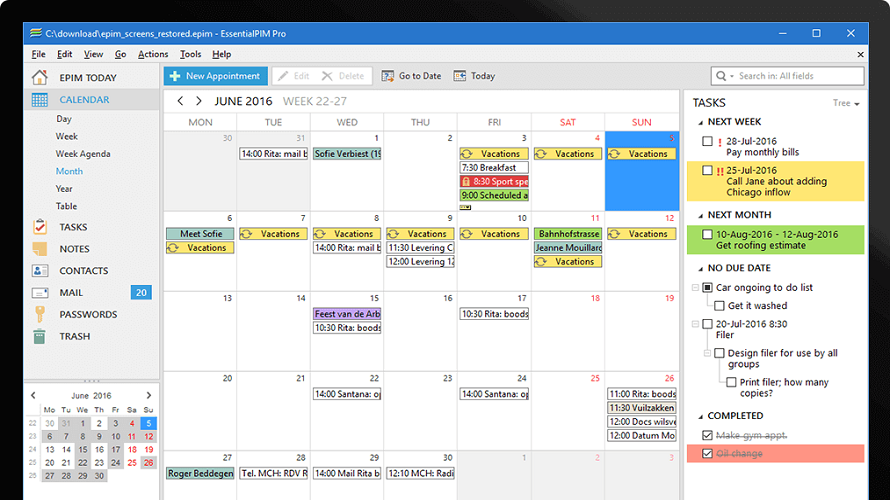This screenshot has height=500, width=890.
Task: Select day 15 in the mini calendar
Action: 83,449
